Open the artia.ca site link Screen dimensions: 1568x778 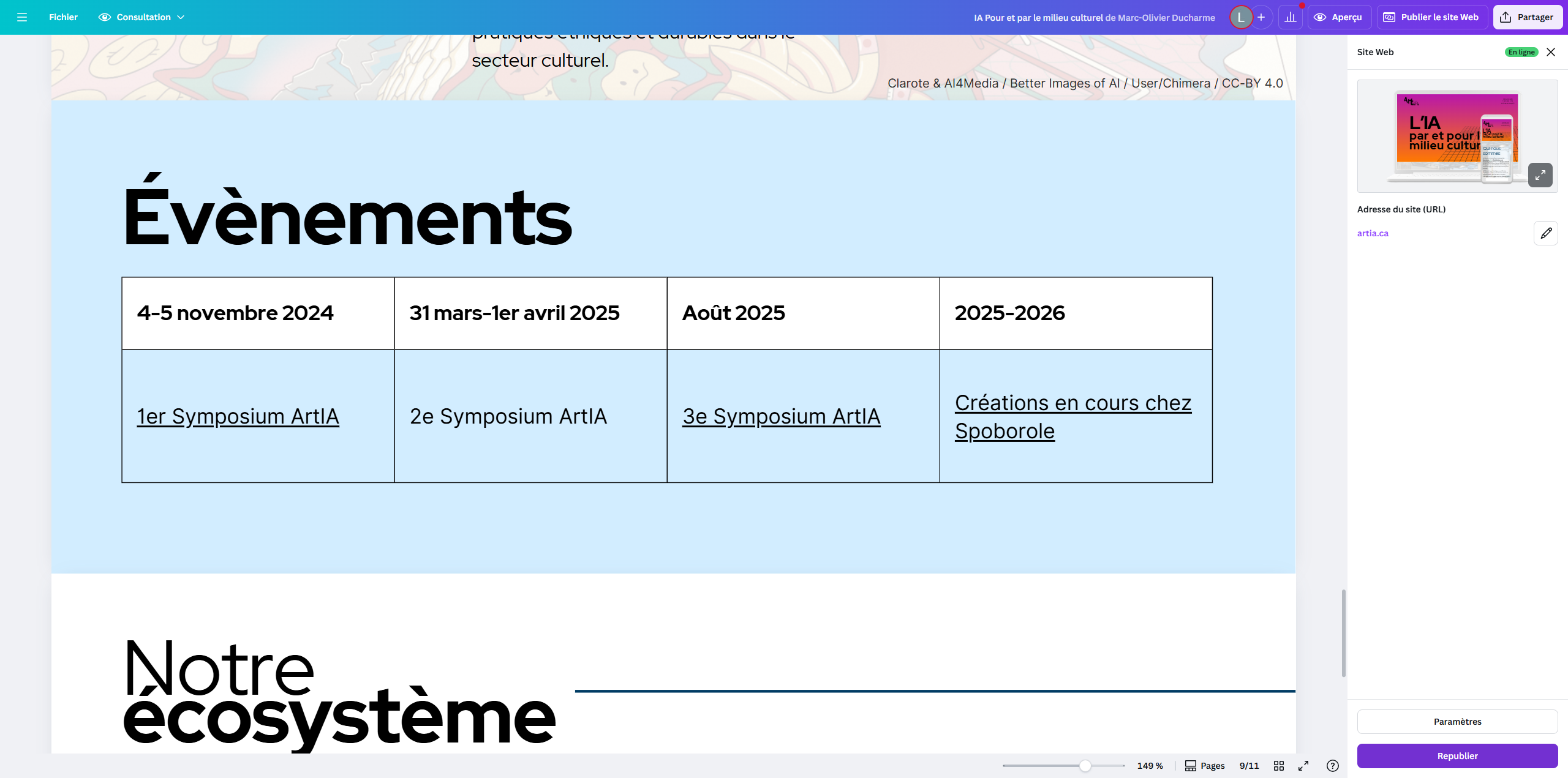tap(1373, 233)
